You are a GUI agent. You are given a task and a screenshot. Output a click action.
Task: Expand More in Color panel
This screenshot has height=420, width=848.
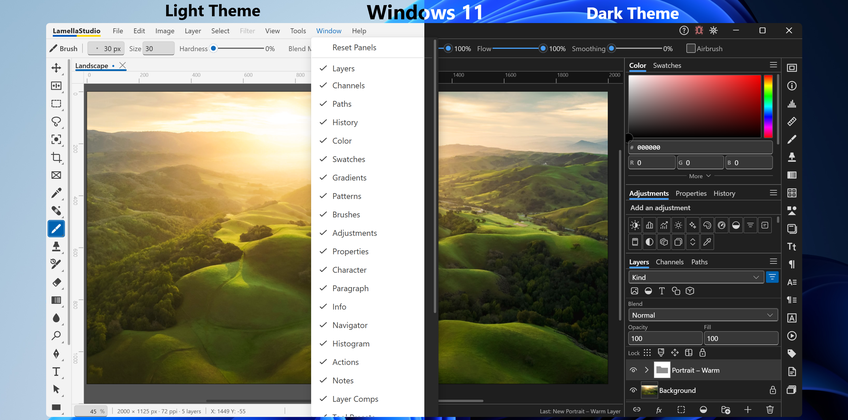click(x=700, y=176)
